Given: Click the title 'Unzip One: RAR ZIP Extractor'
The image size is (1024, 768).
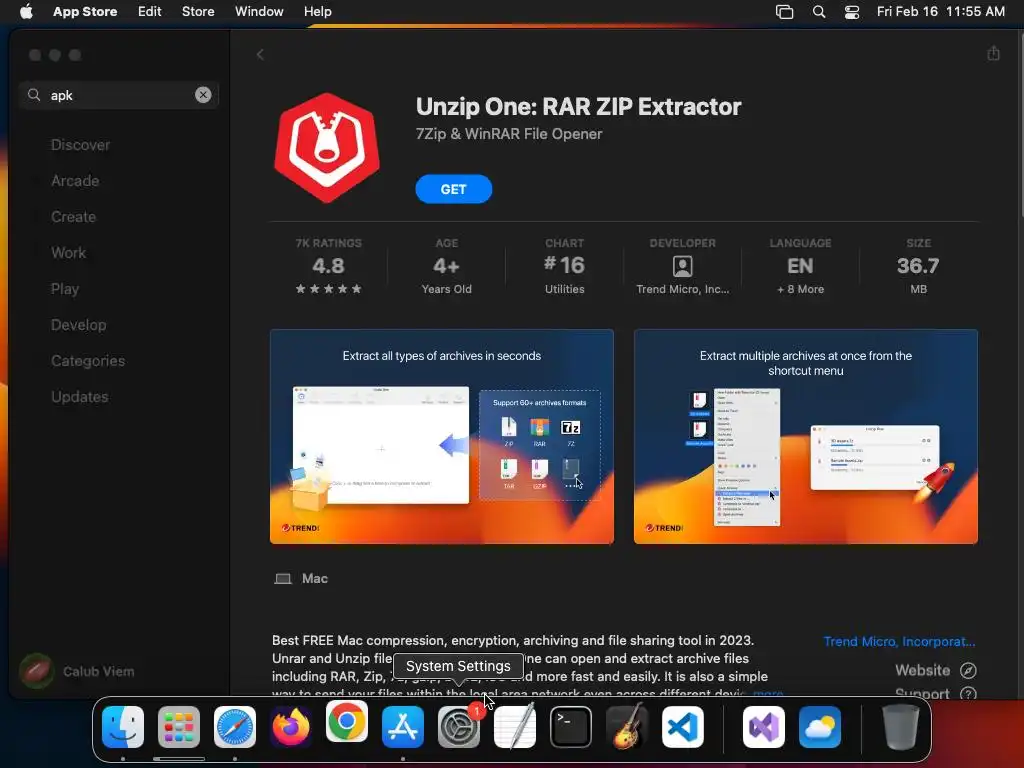Looking at the screenshot, I should 579,106.
